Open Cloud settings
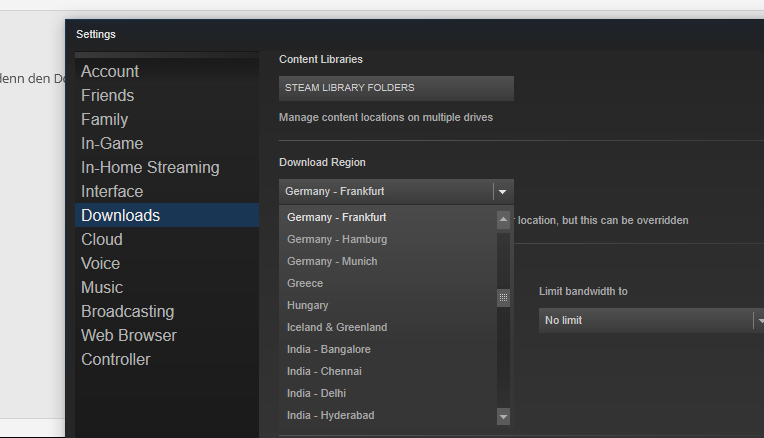This screenshot has width=764, height=438. (167, 239)
